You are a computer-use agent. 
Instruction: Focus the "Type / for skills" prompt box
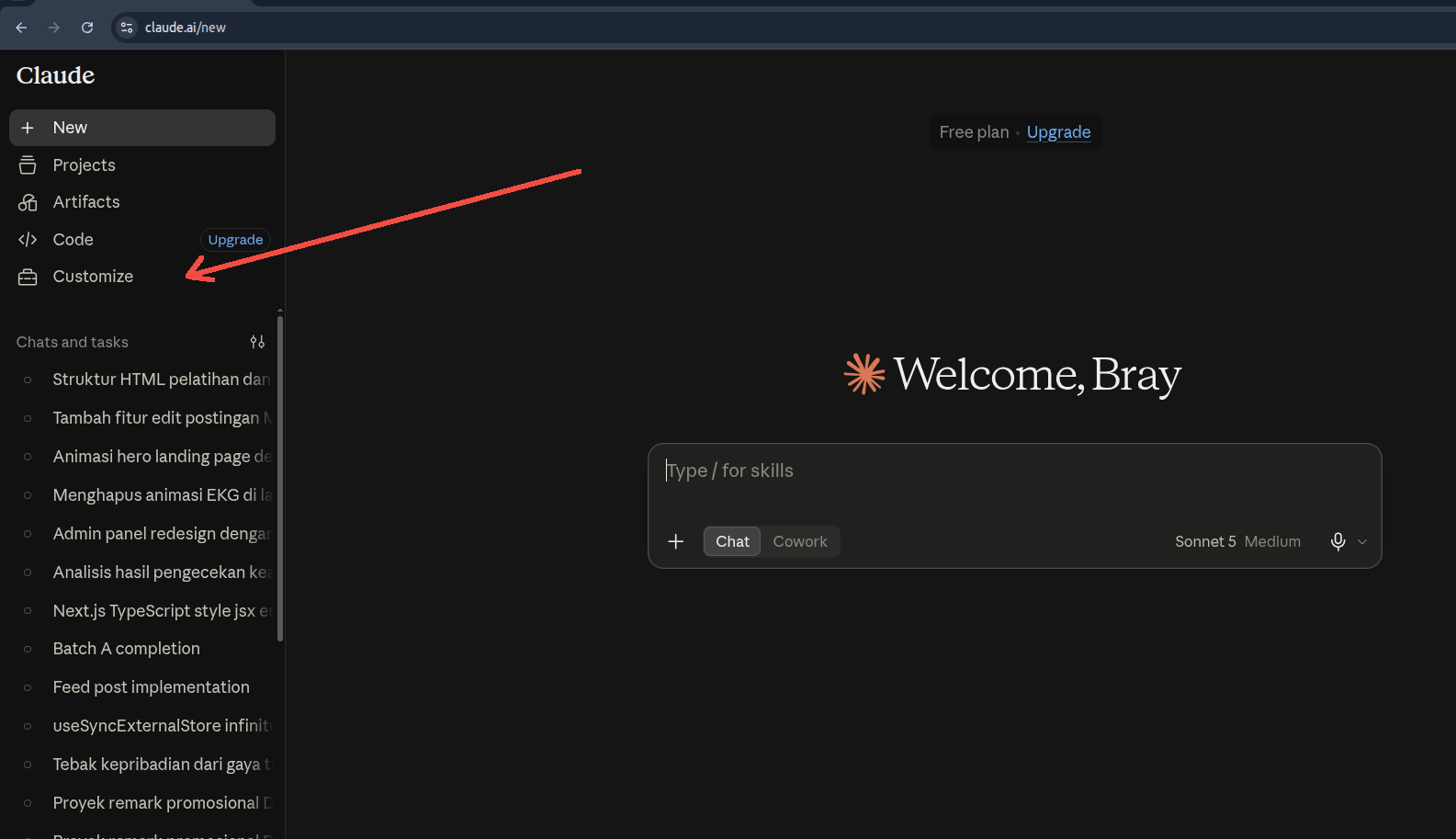coord(1014,471)
